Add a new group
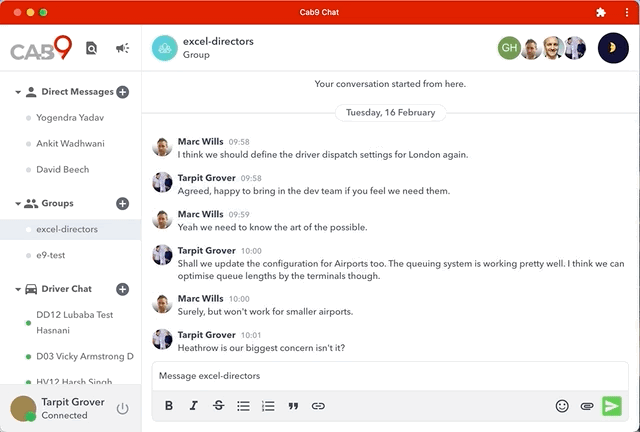The image size is (640, 432). point(122,203)
